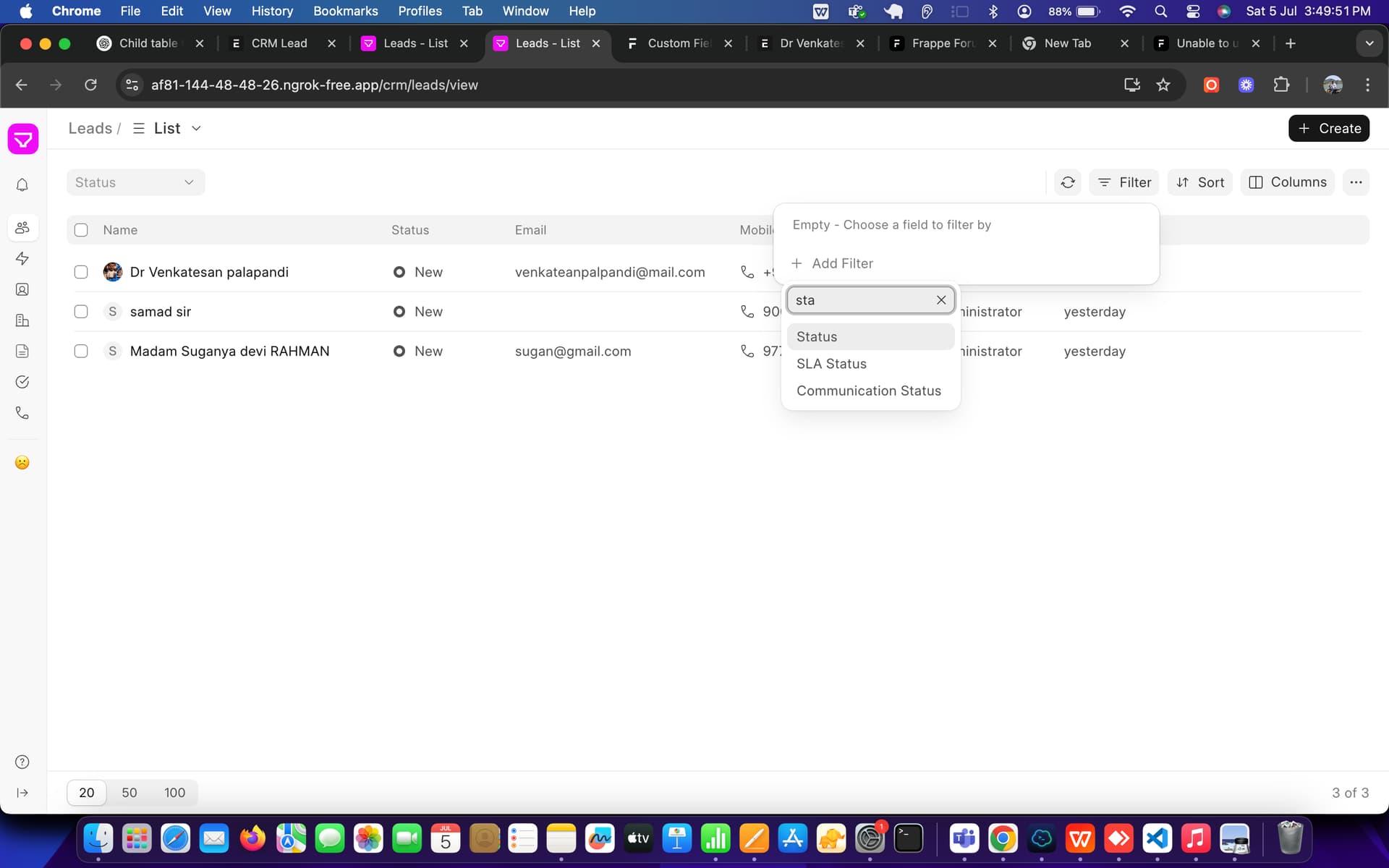Open the Chrome tab search dropdown
The height and width of the screenshot is (868, 1389).
[1369, 43]
